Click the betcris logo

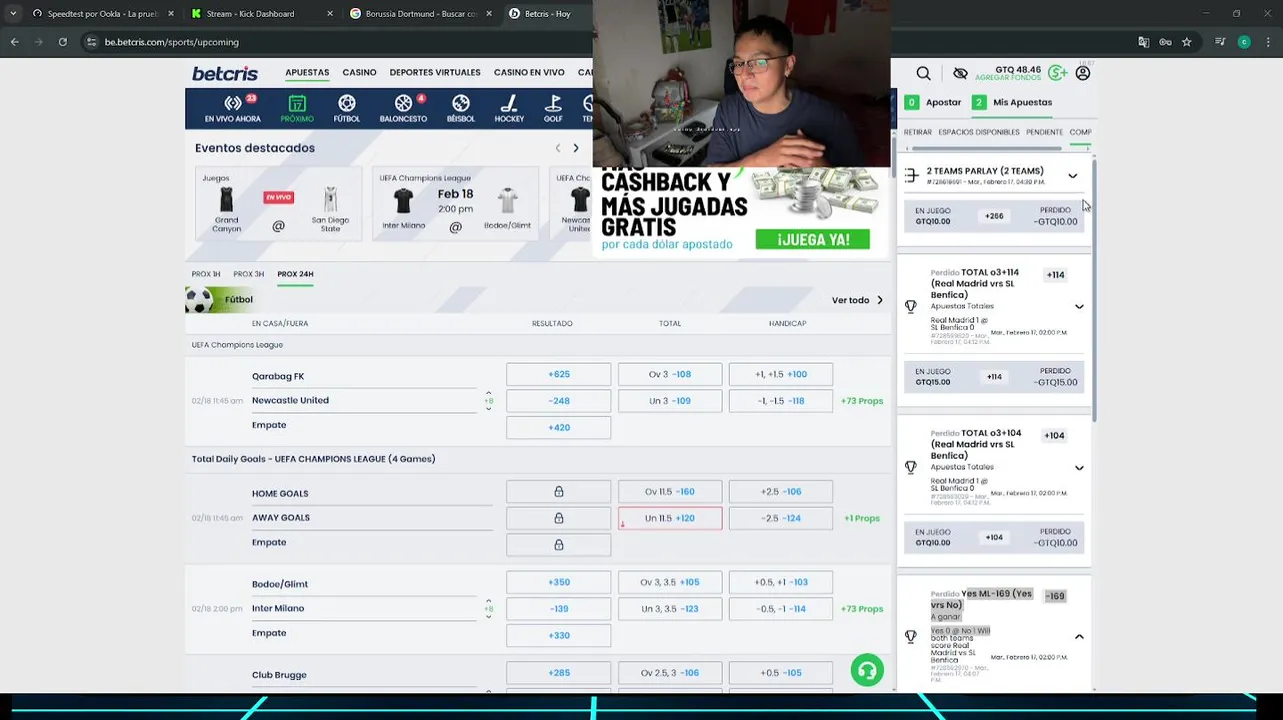[225, 73]
